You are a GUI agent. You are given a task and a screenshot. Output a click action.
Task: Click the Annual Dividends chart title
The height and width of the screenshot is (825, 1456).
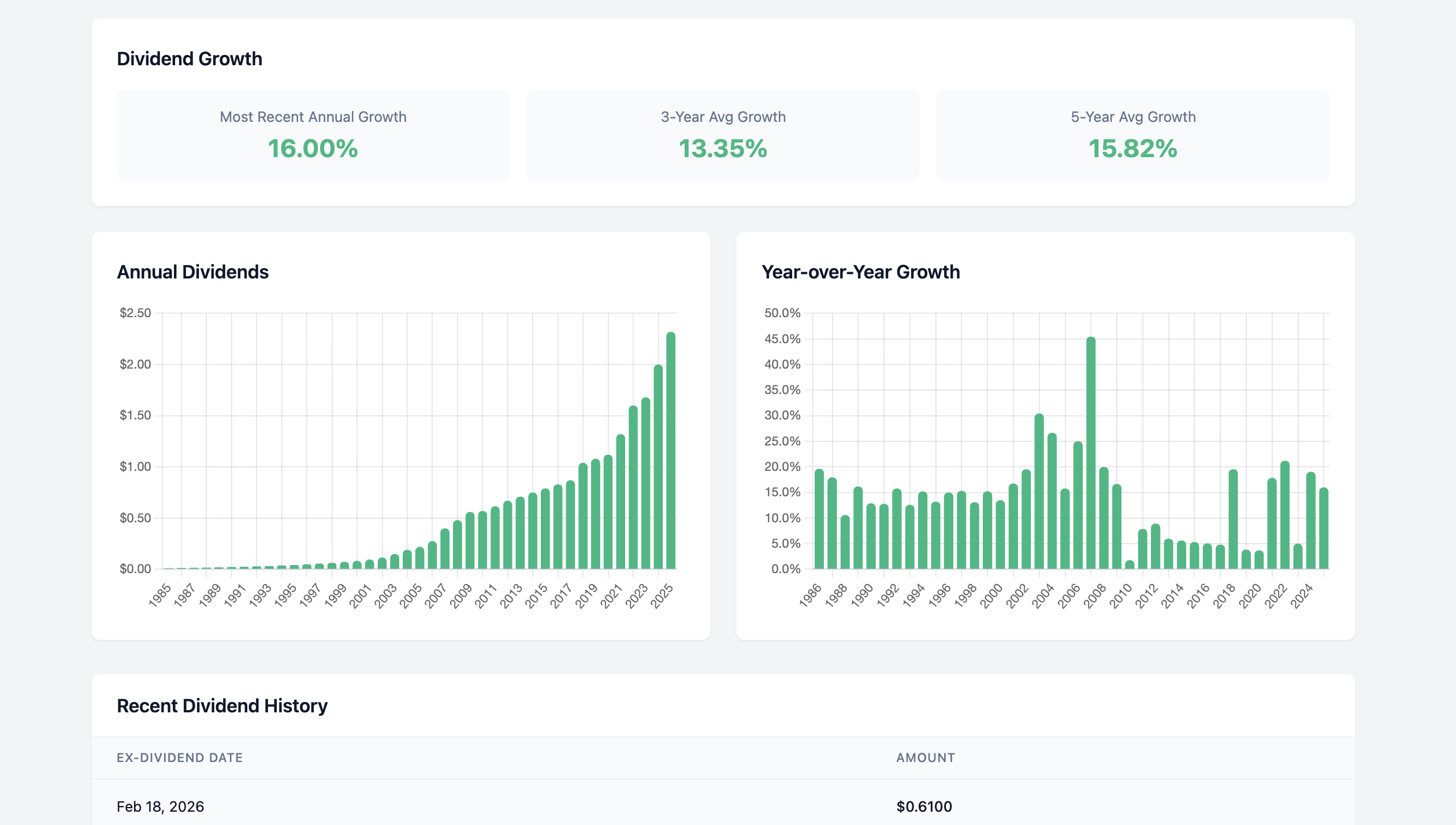[x=193, y=272]
